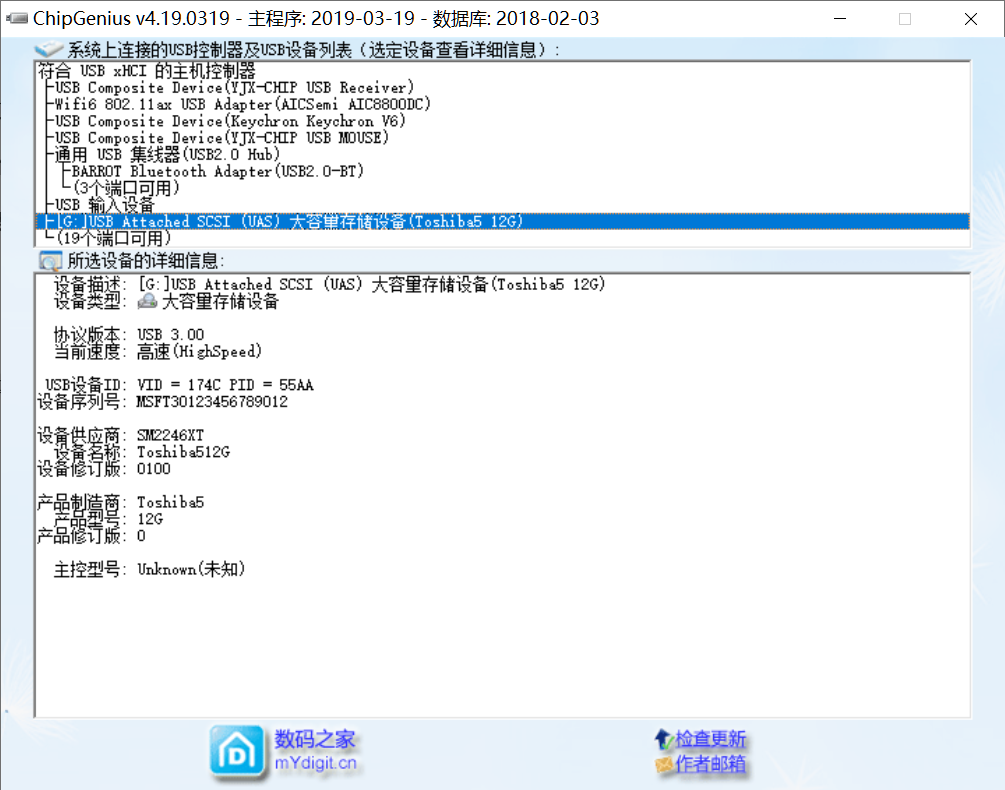Click the mYdigit house logo icon
Screen dimensions: 1005x790
click(237, 752)
